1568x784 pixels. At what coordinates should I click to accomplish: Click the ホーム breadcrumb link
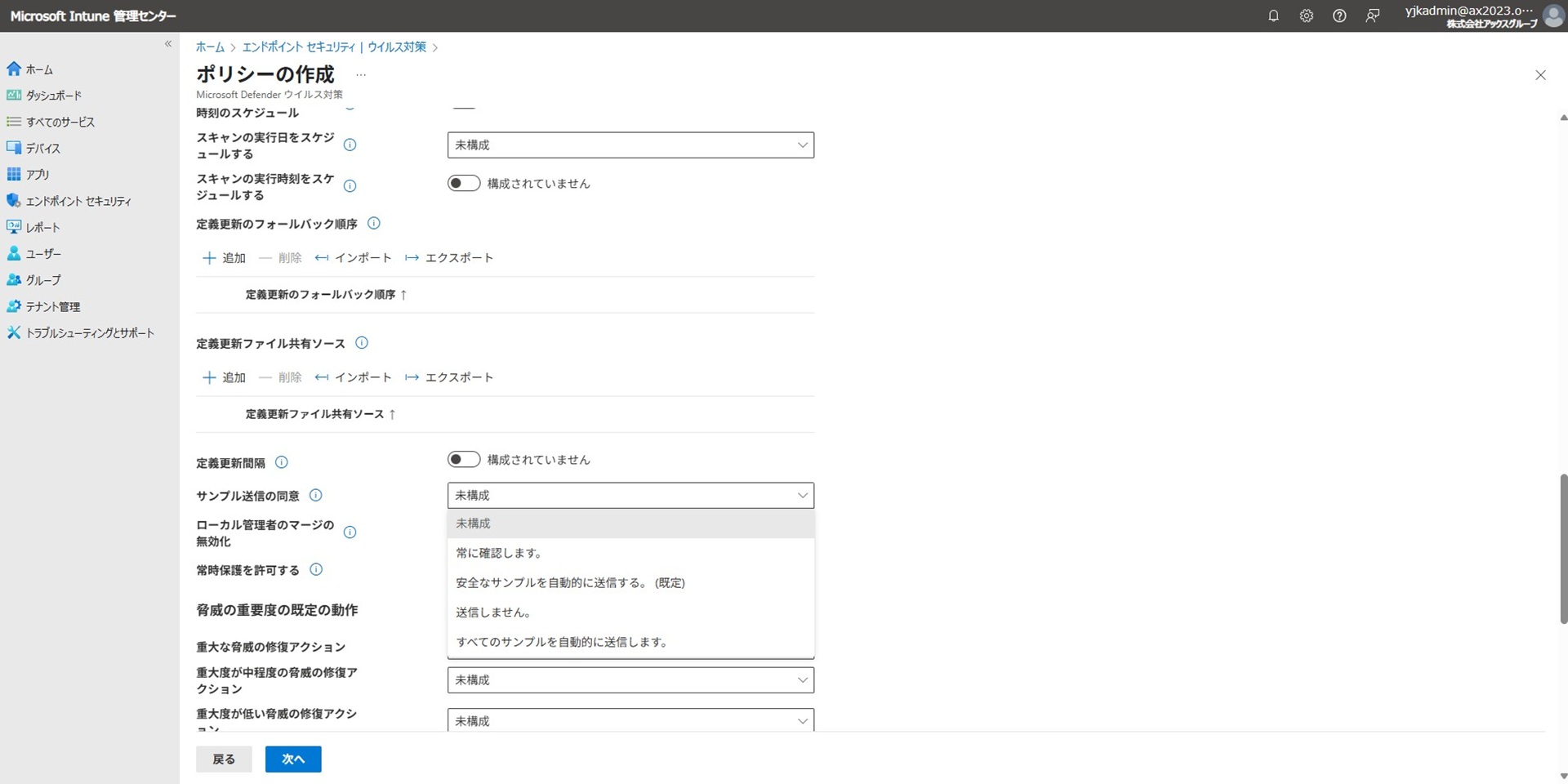point(210,47)
